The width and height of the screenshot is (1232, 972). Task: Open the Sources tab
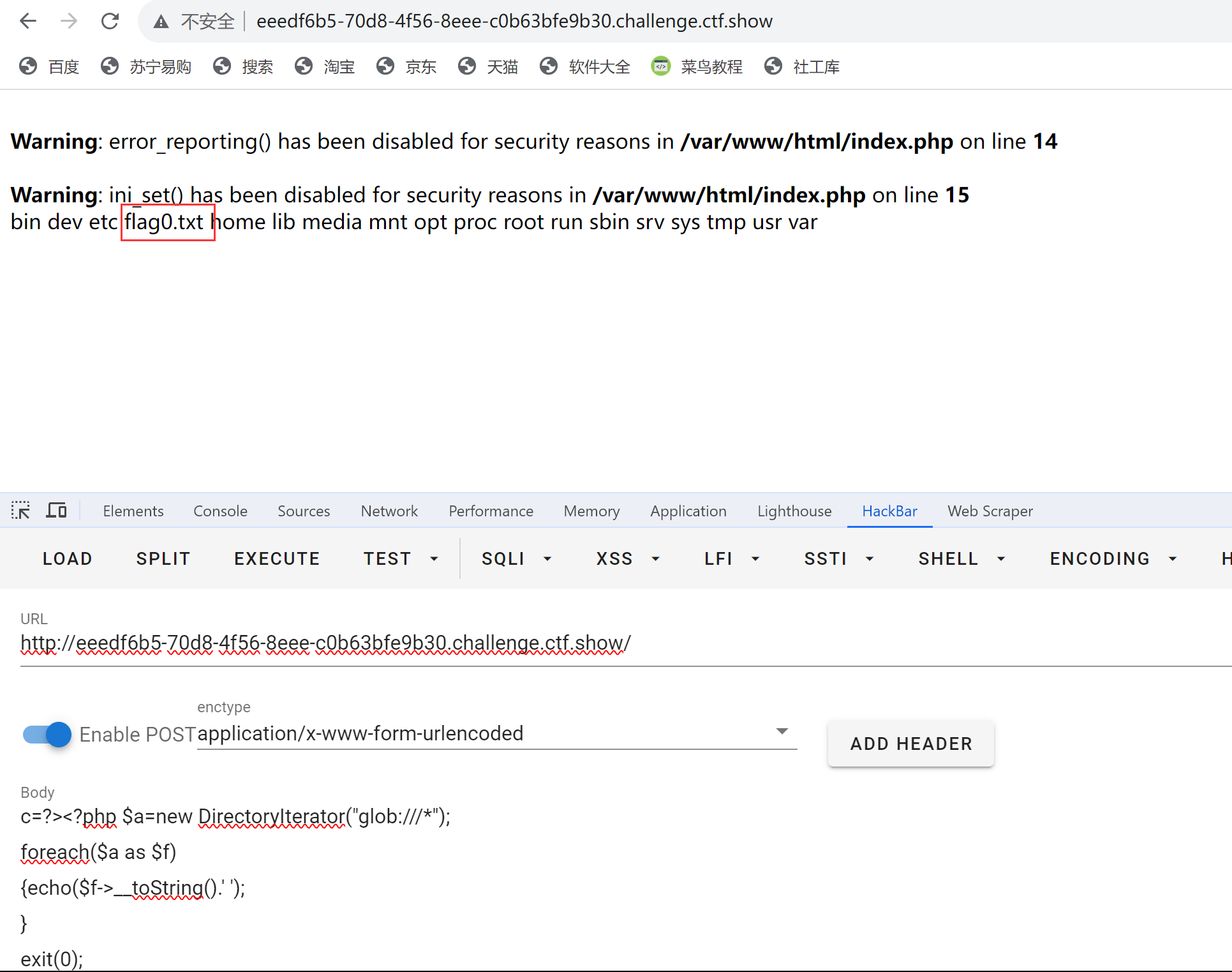click(x=304, y=511)
